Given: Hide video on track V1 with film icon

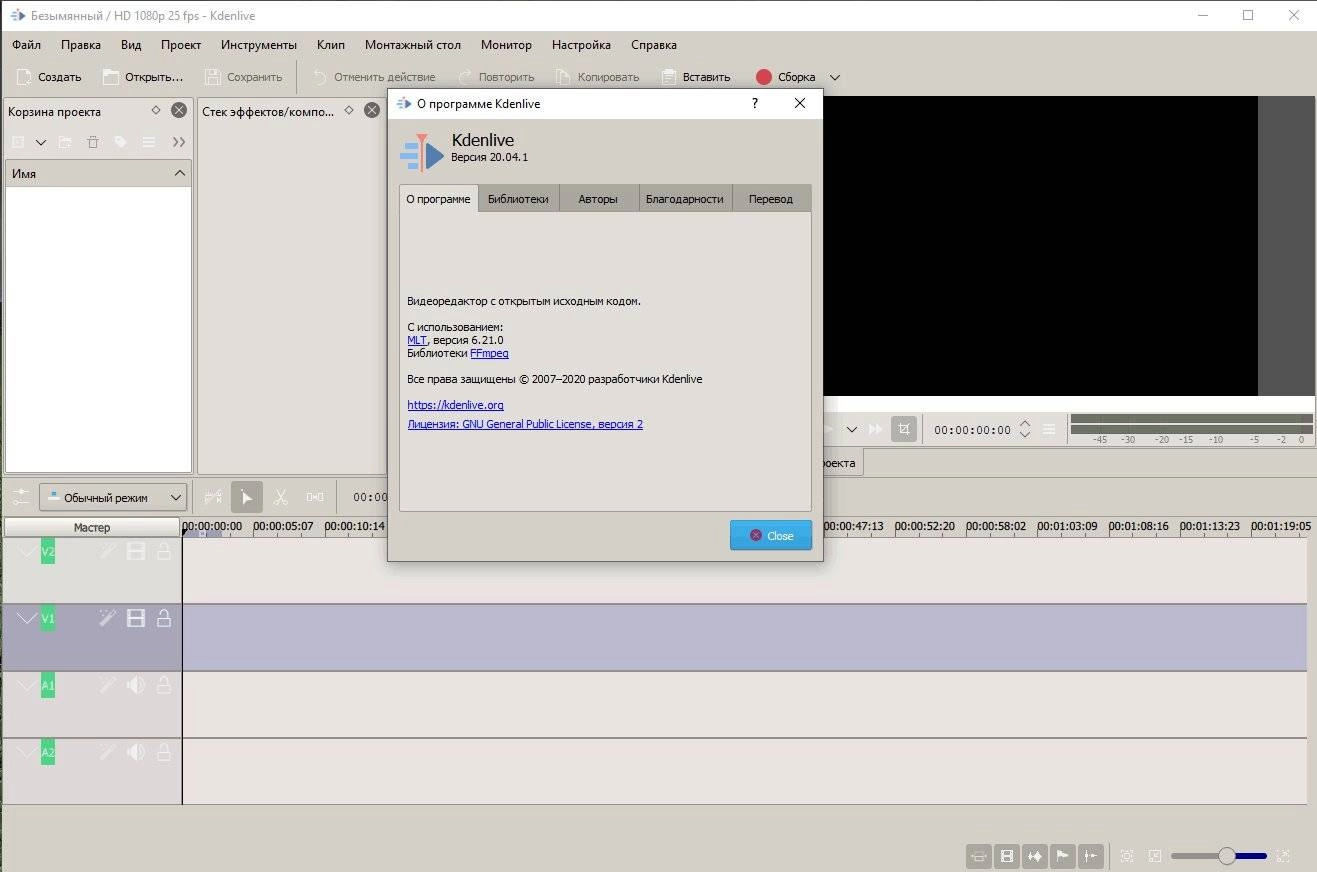Looking at the screenshot, I should point(136,619).
